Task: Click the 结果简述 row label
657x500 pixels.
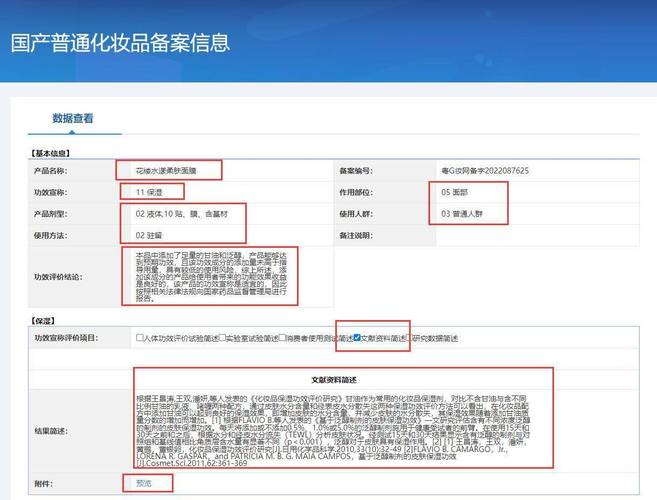Action: (51, 431)
